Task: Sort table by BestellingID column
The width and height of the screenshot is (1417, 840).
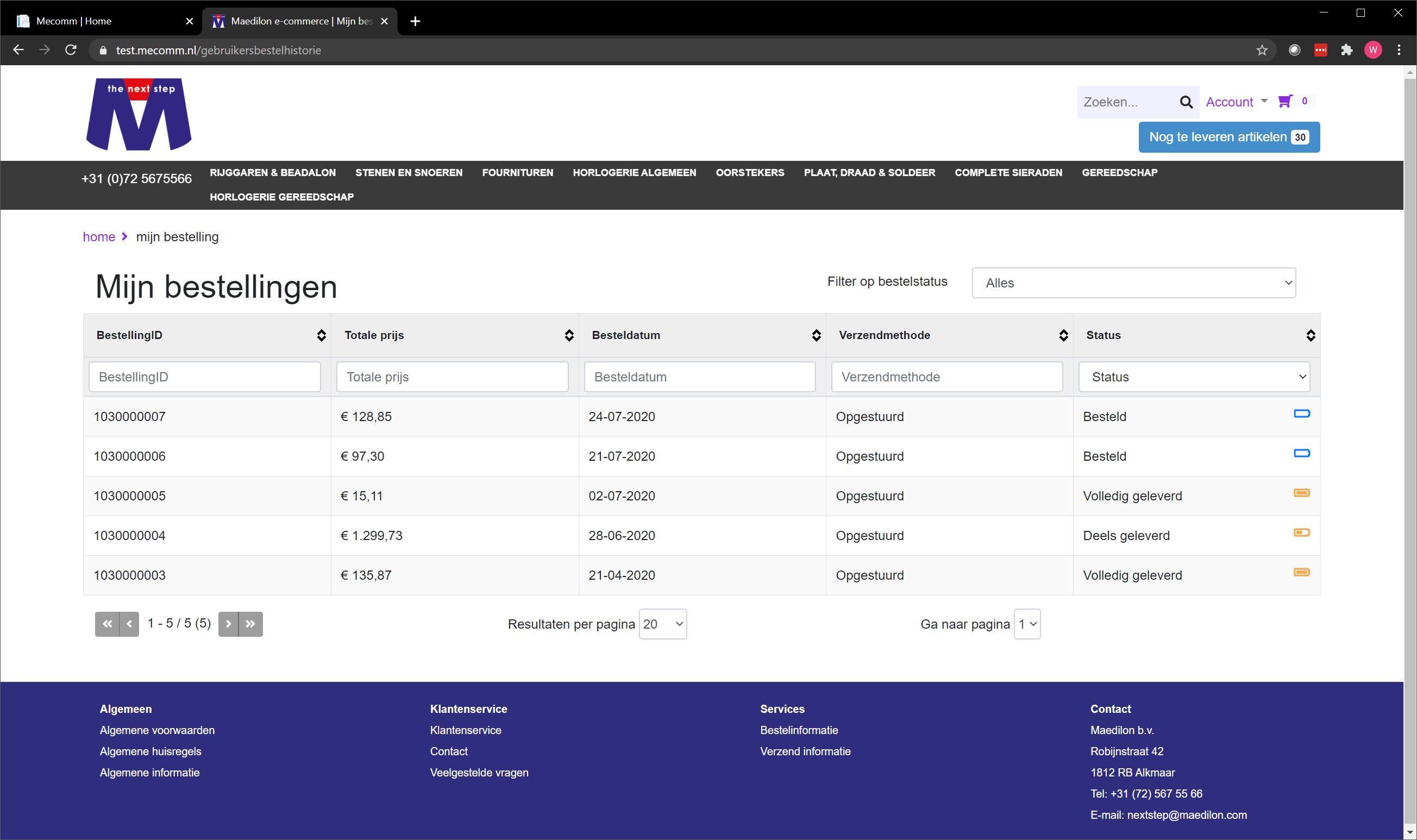Action: [x=322, y=335]
